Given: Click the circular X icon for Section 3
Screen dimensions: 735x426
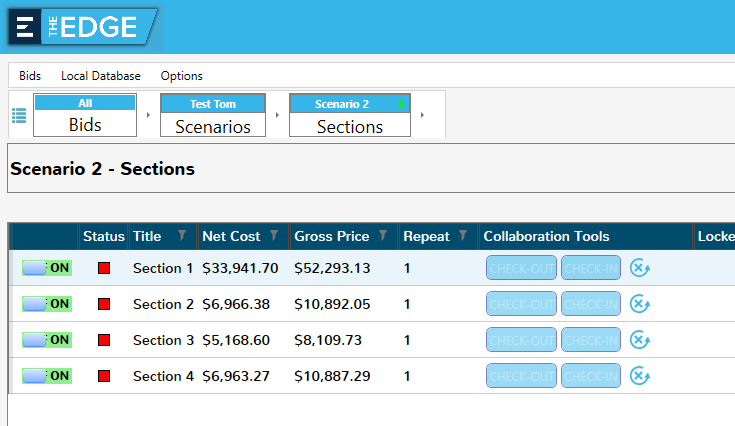Looking at the screenshot, I should pyautogui.click(x=640, y=340).
